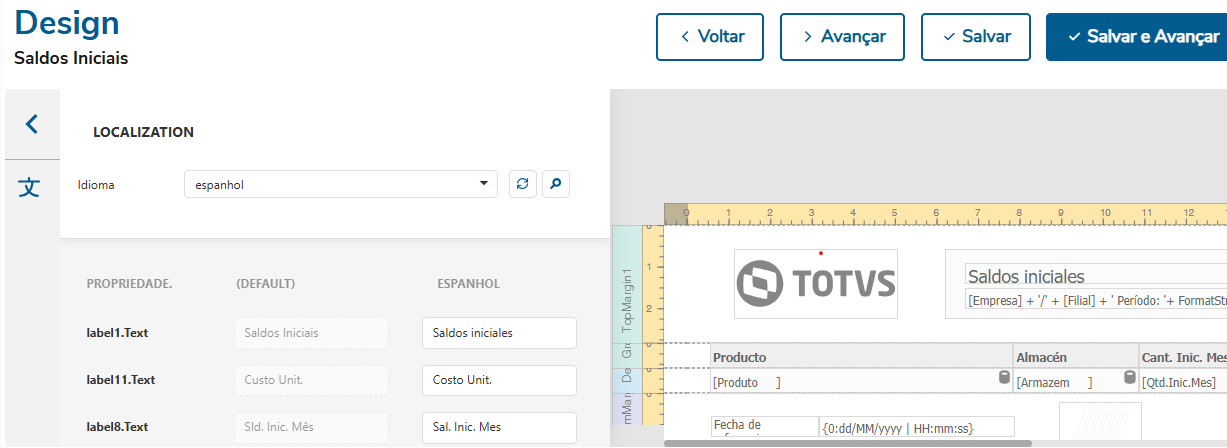The image size is (1227, 448).
Task: Collapse the side panel with back chevron
Action: click(31, 124)
